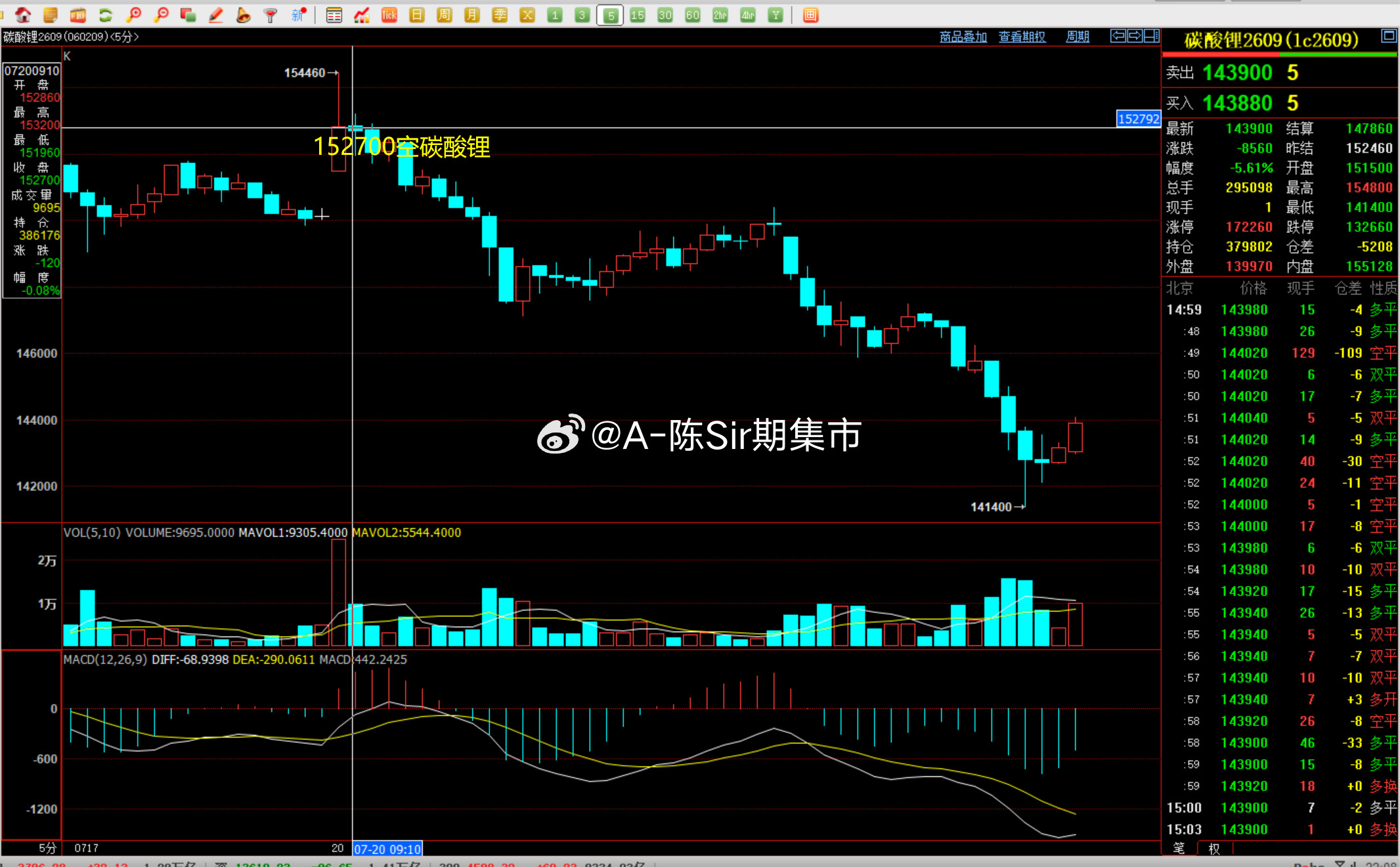
Task: Select the weekly 周 K-line period
Action: [x=445, y=14]
